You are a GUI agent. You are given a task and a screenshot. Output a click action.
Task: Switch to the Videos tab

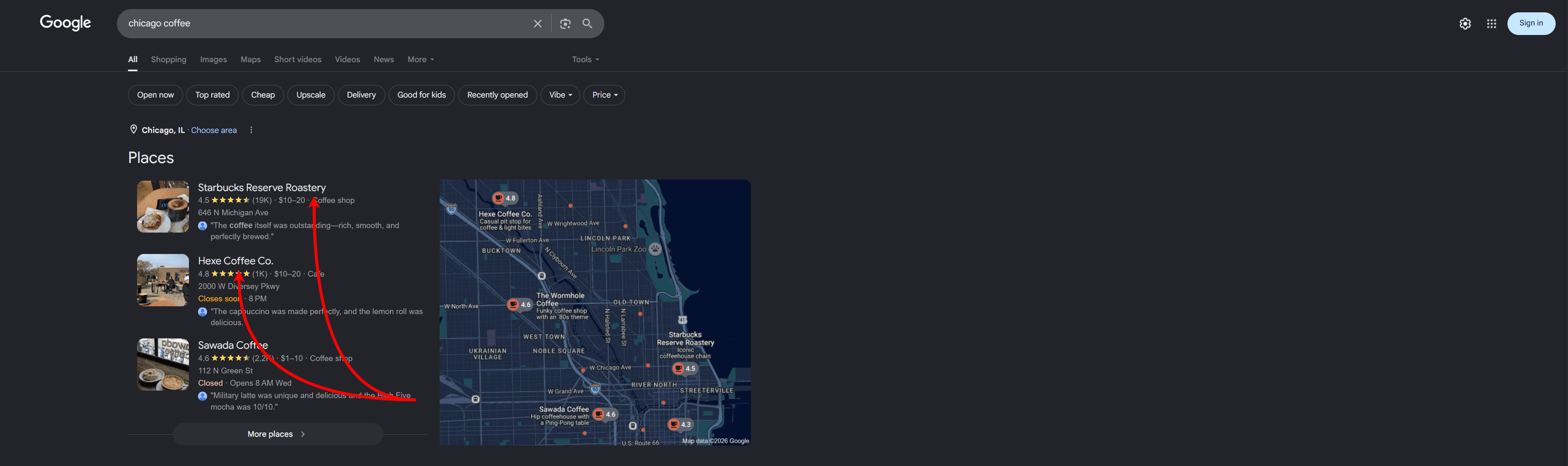[x=347, y=60]
